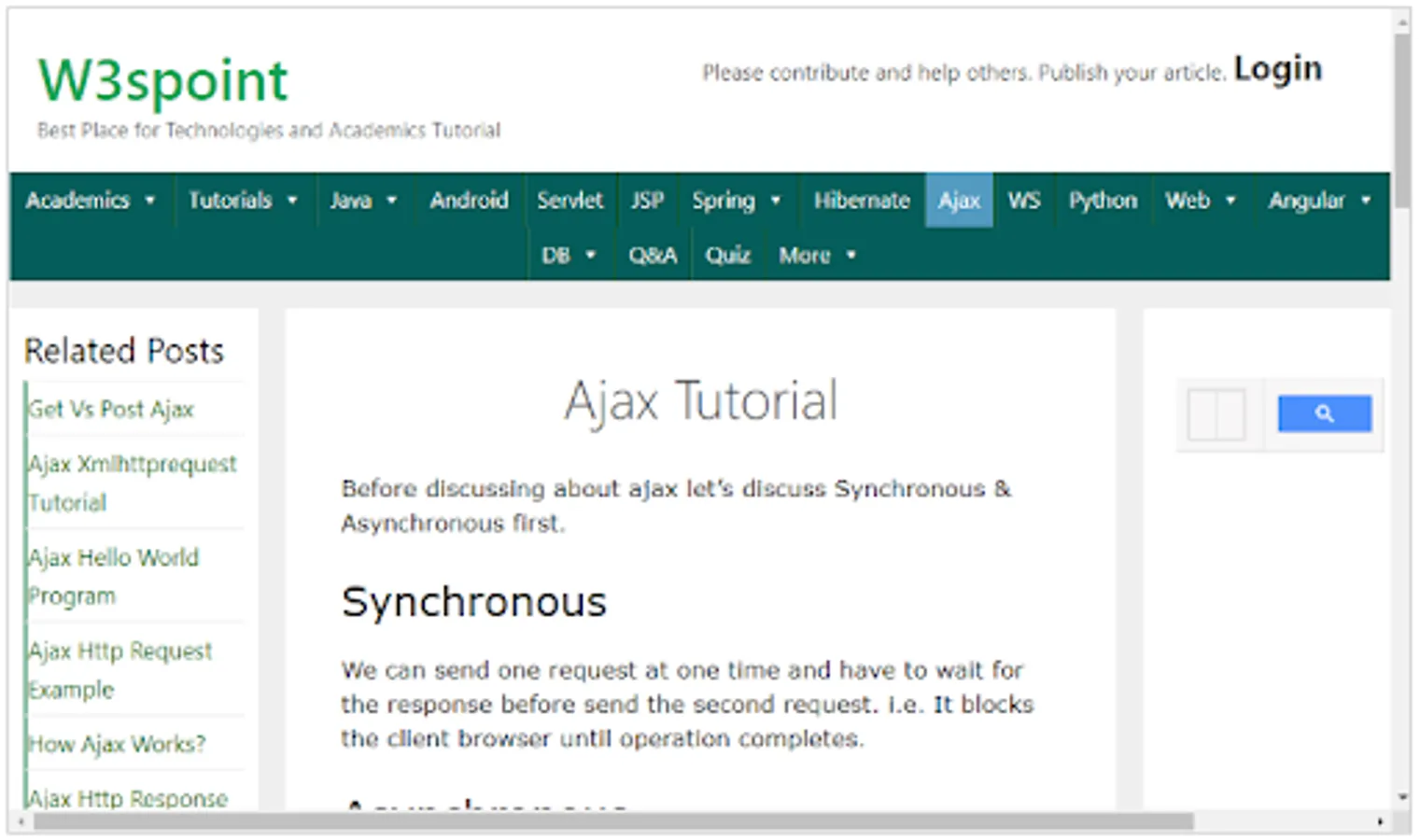The width and height of the screenshot is (1420, 840).
Task: Expand the Web dropdown arrow
Action: coord(1230,201)
